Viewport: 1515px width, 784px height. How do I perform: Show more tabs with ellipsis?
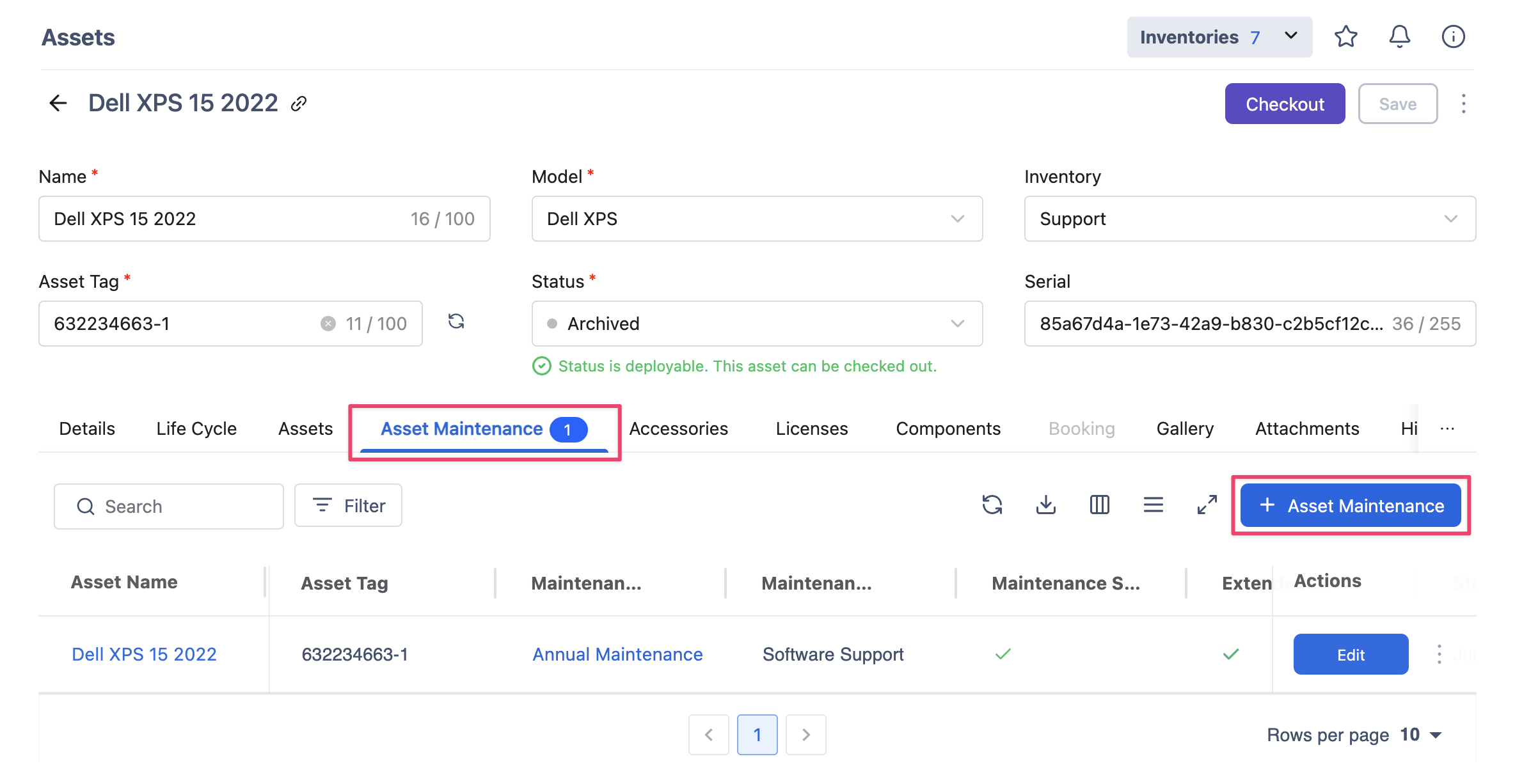point(1447,428)
